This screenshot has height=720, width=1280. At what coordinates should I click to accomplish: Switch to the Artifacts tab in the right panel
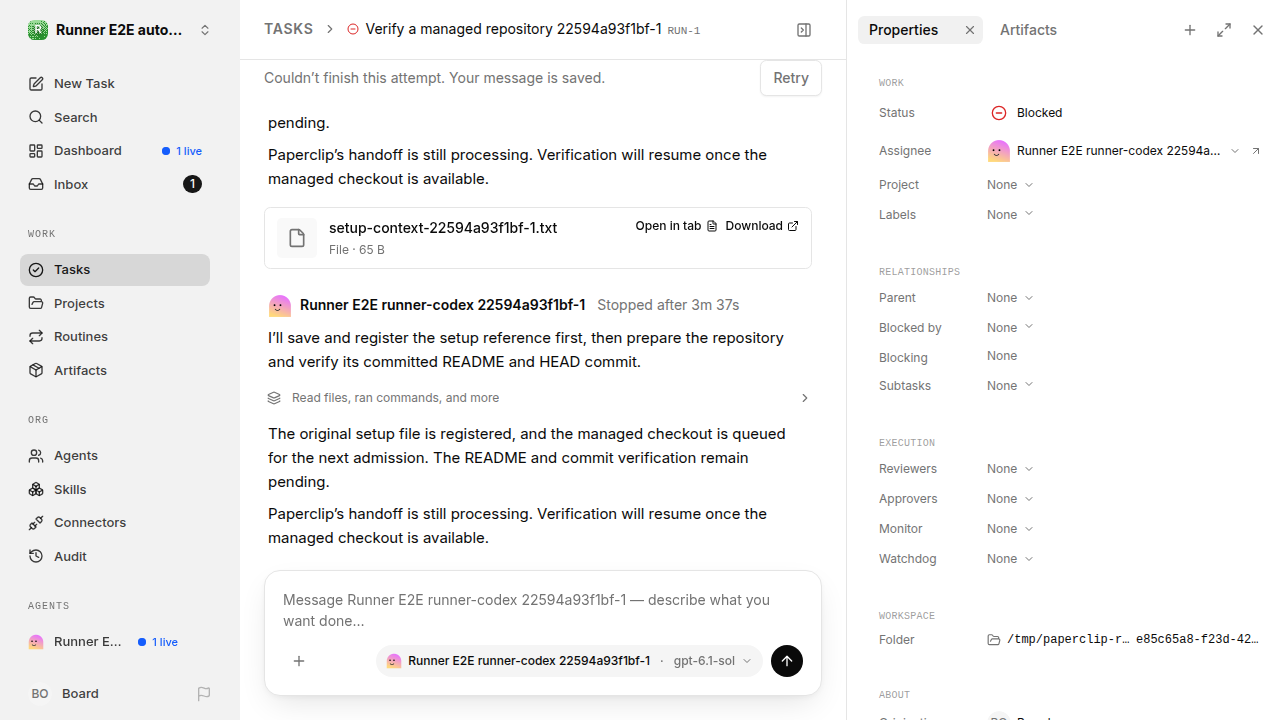click(x=1028, y=30)
